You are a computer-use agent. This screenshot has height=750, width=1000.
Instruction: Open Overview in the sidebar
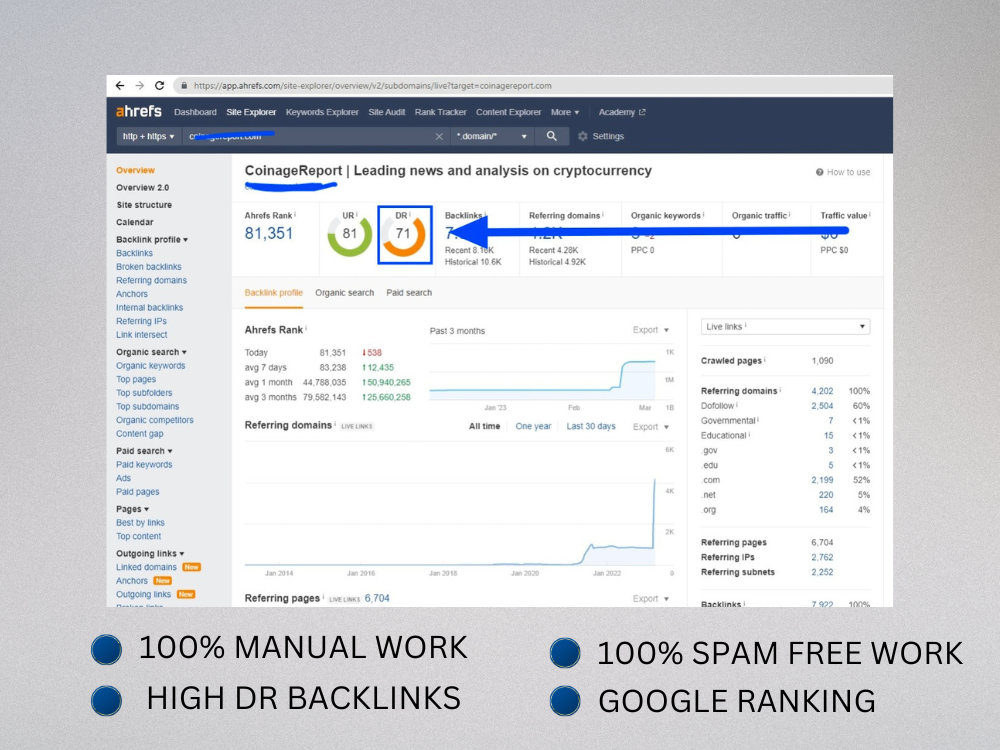pos(135,170)
